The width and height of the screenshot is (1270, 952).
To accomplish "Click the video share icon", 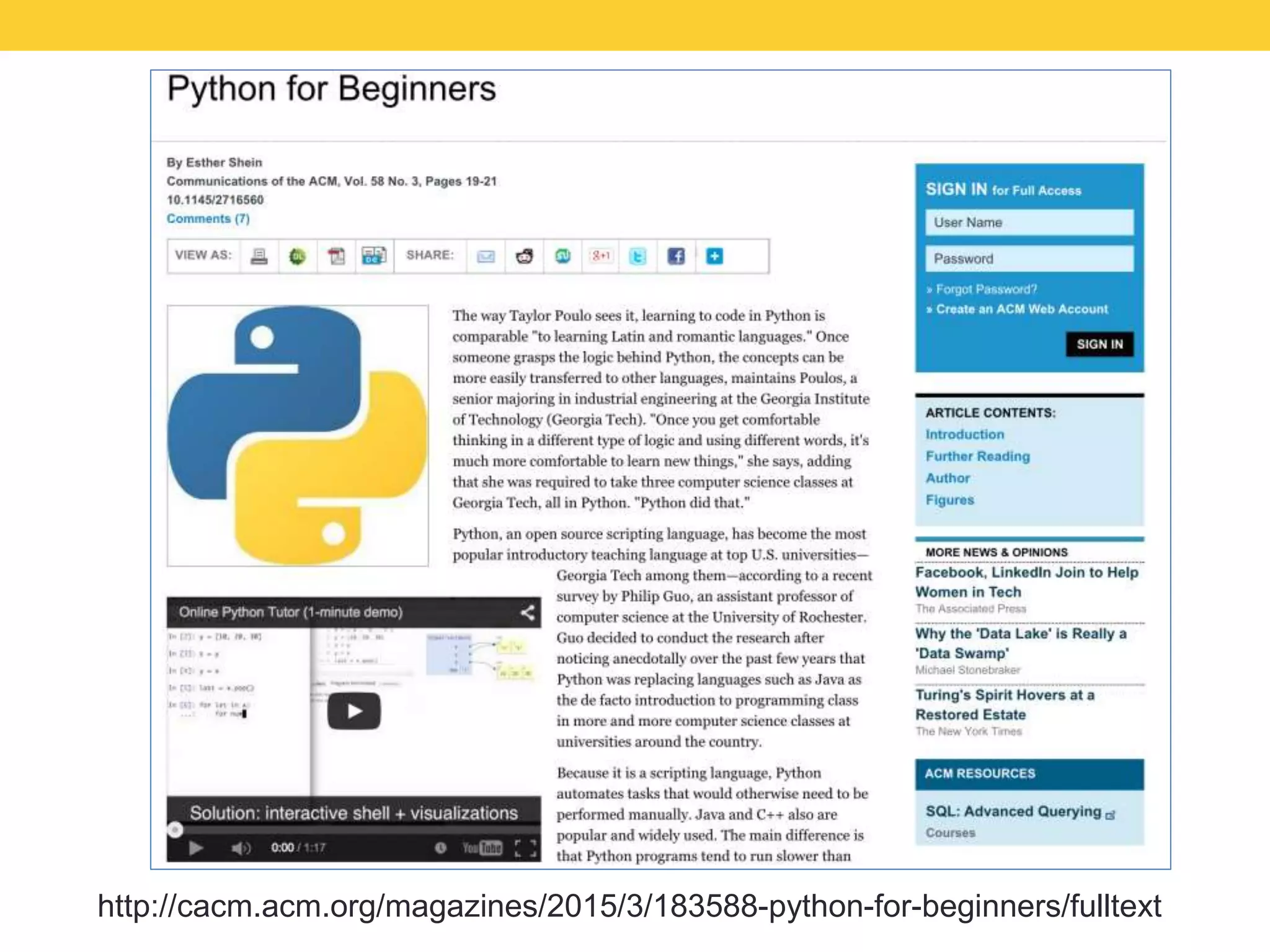I will point(527,613).
